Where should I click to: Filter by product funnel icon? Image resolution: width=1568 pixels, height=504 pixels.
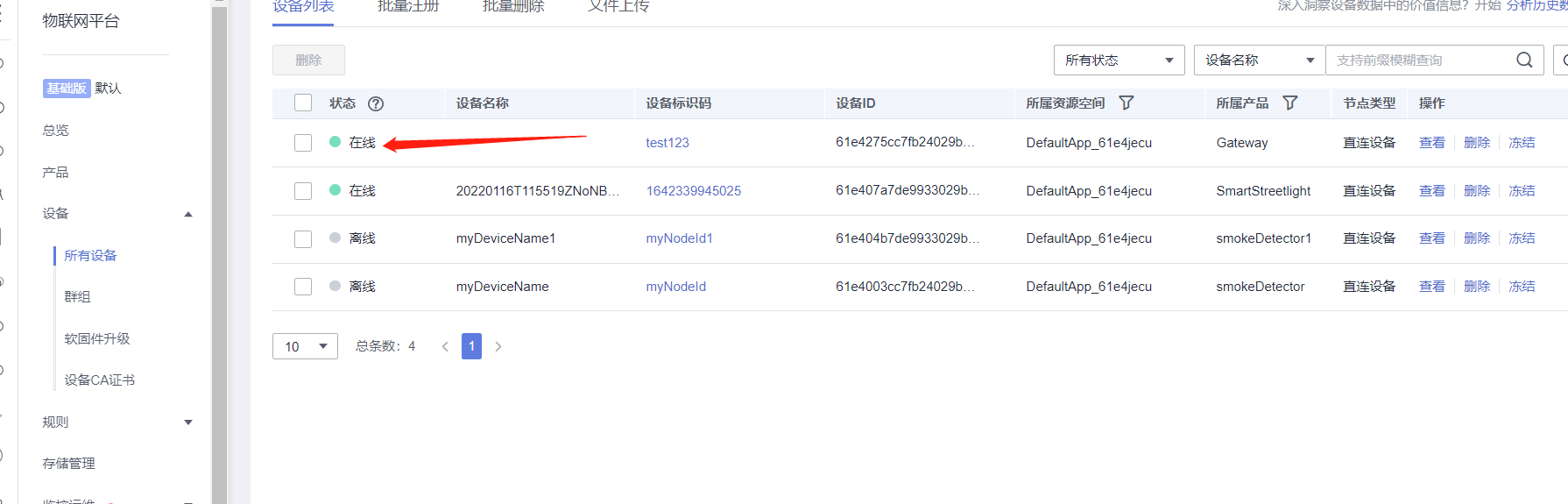[x=1289, y=103]
